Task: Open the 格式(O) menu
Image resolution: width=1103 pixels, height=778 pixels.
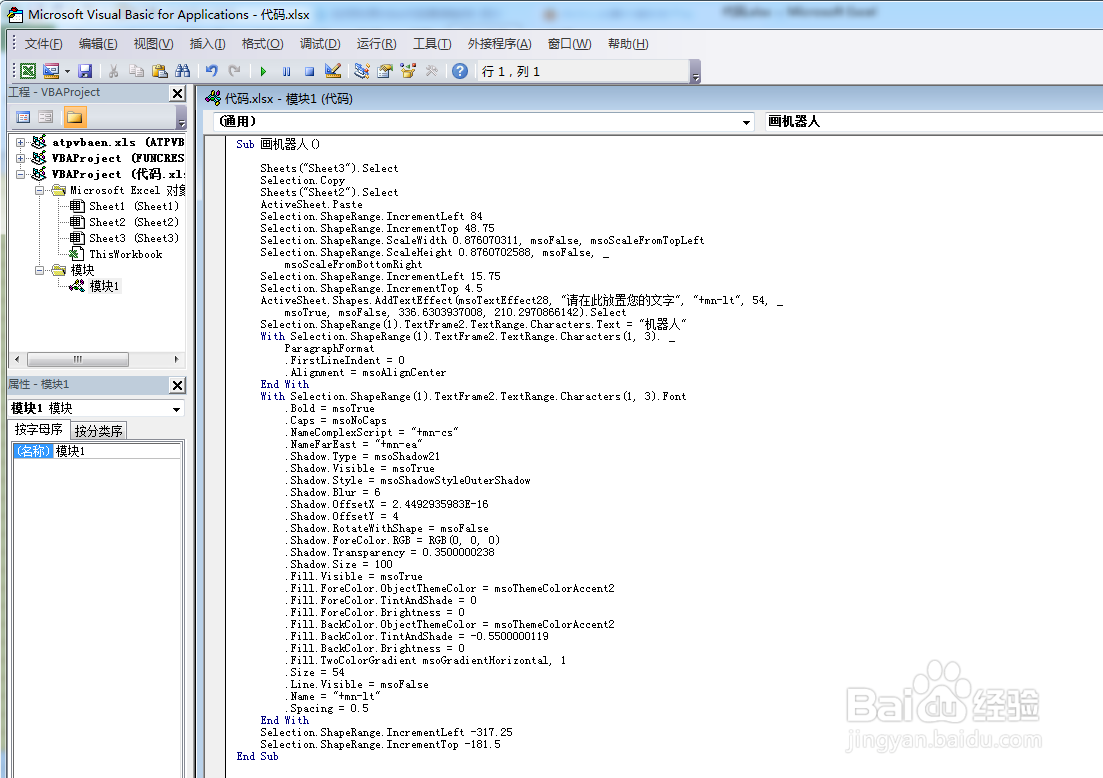Action: coord(262,44)
